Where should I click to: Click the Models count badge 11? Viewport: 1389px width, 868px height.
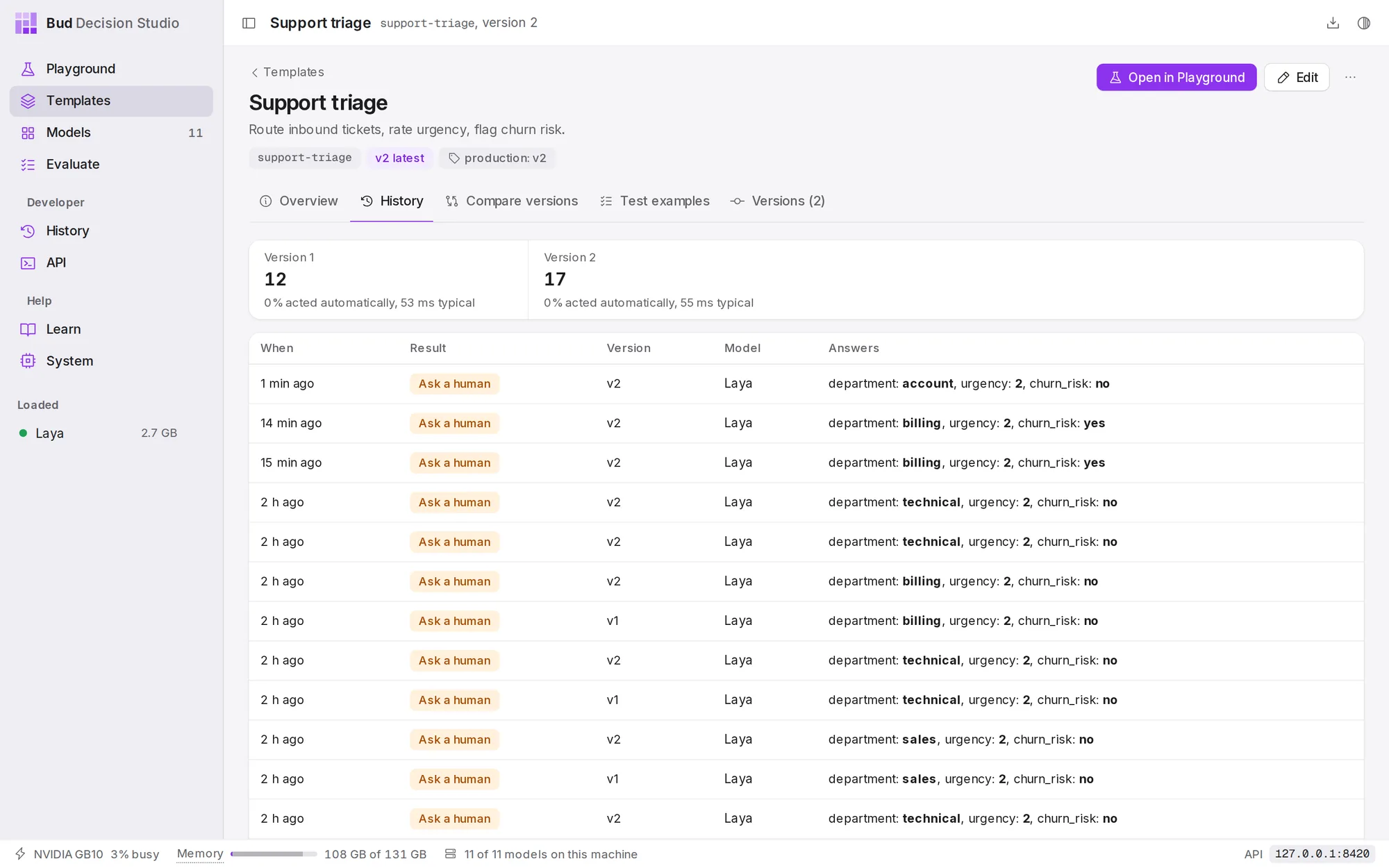click(x=195, y=133)
